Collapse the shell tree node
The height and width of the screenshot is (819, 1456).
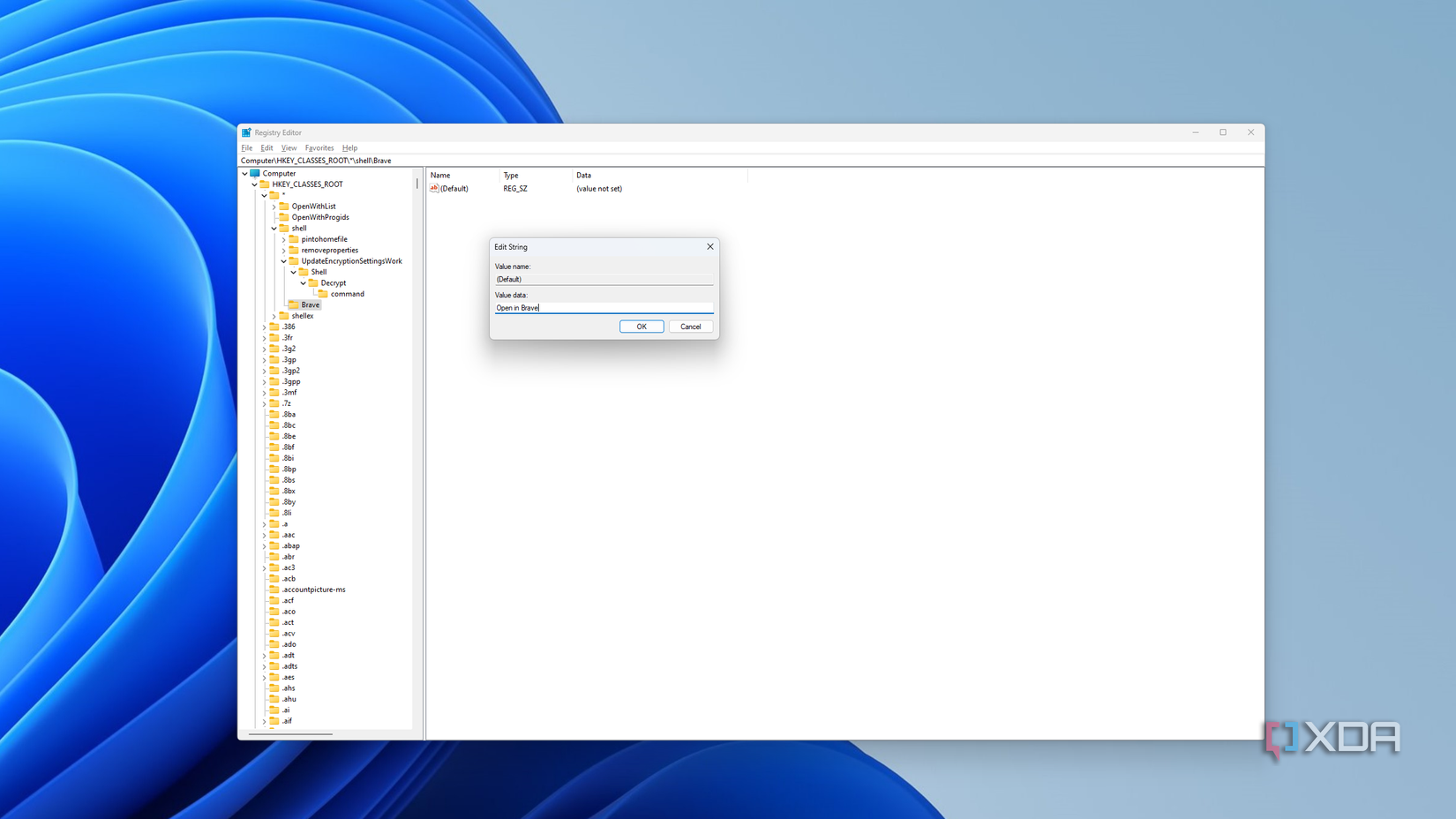pyautogui.click(x=274, y=228)
